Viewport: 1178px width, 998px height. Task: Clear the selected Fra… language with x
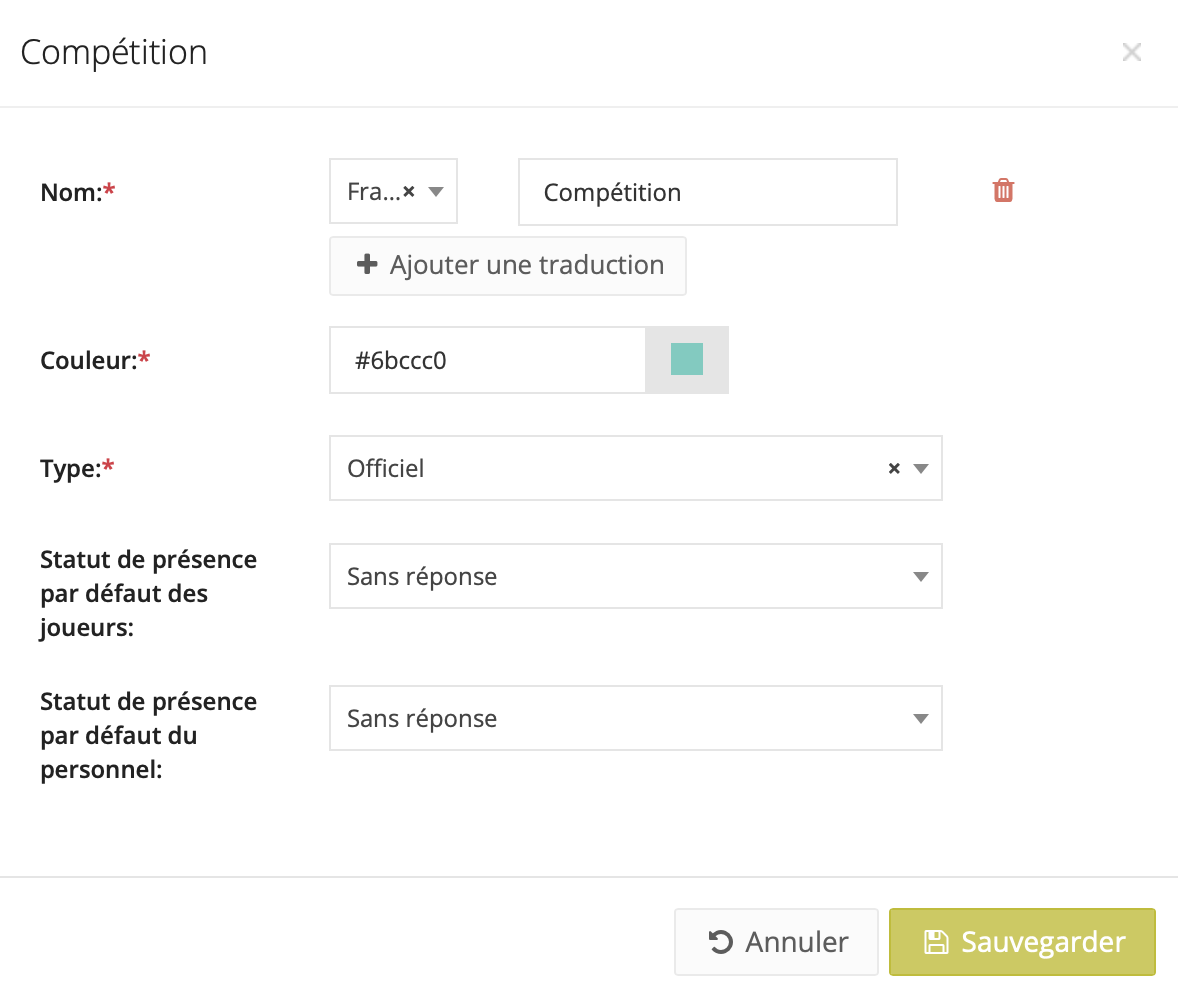coord(409,192)
